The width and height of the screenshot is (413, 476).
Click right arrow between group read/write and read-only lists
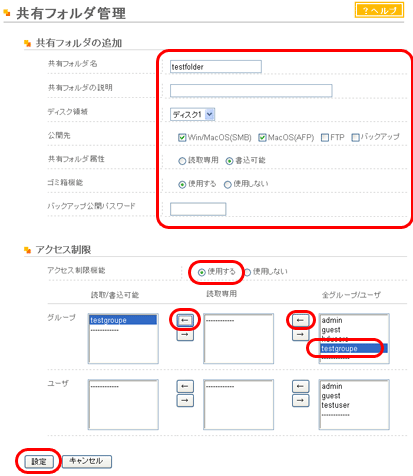click(185, 334)
